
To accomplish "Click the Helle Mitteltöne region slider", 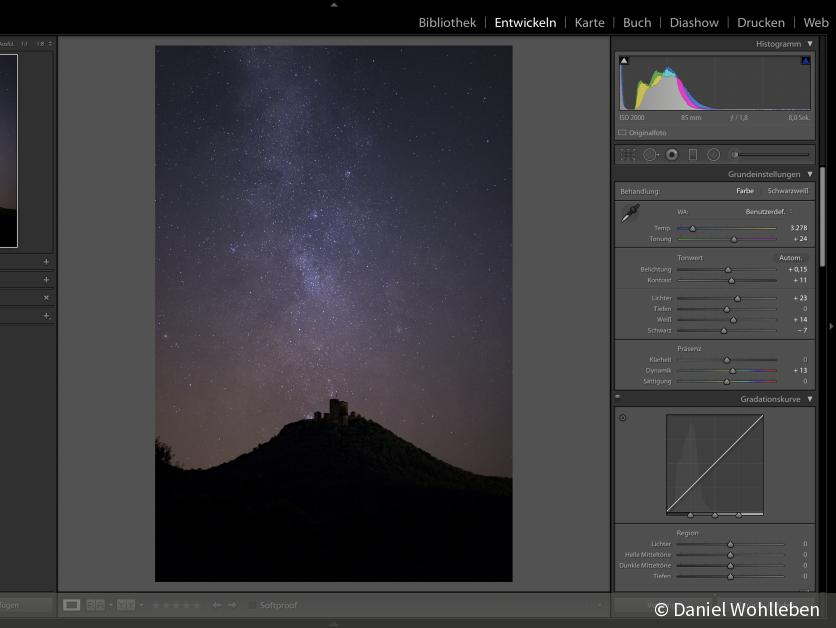I will pos(730,555).
